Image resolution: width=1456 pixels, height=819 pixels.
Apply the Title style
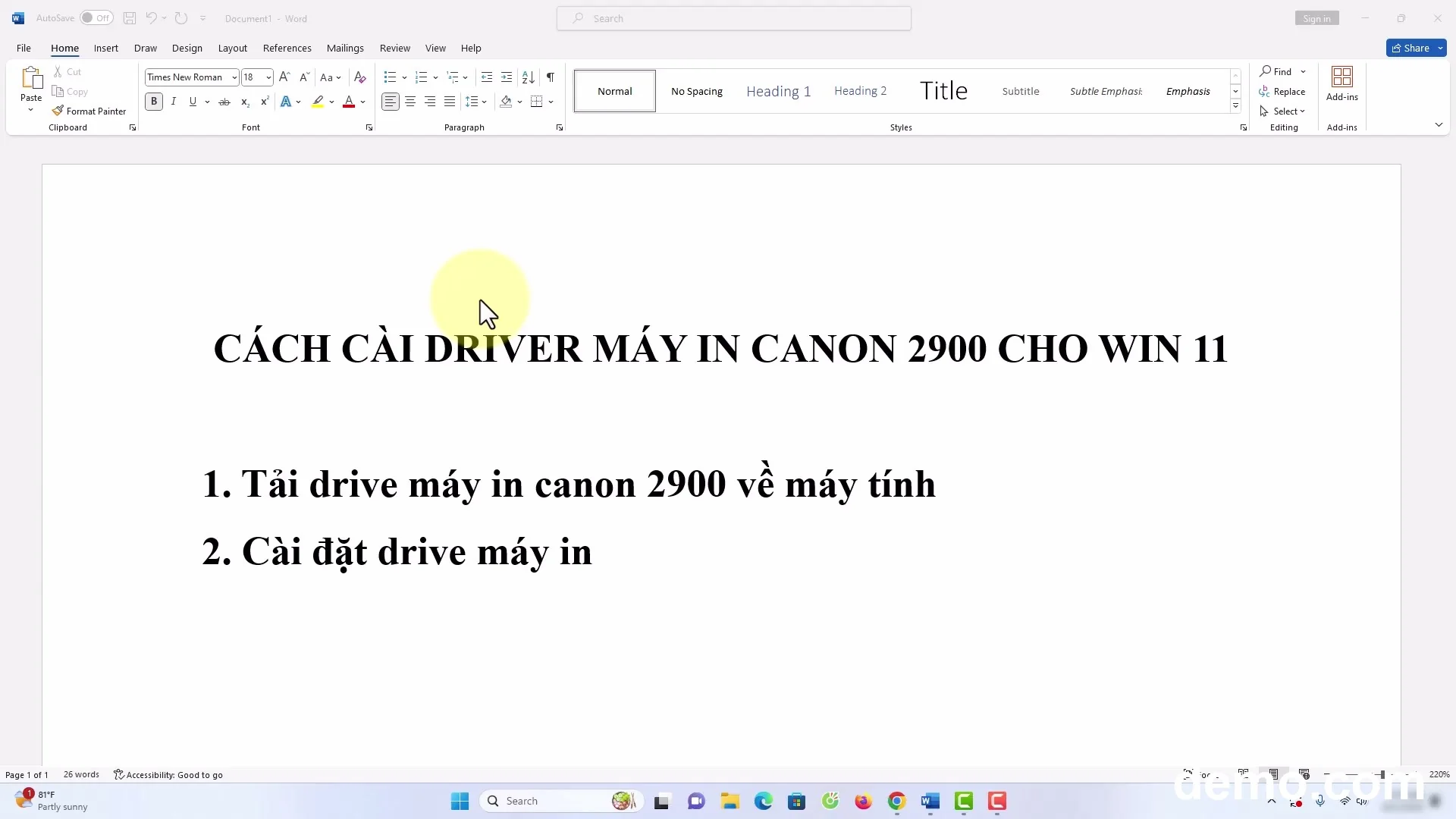click(944, 91)
